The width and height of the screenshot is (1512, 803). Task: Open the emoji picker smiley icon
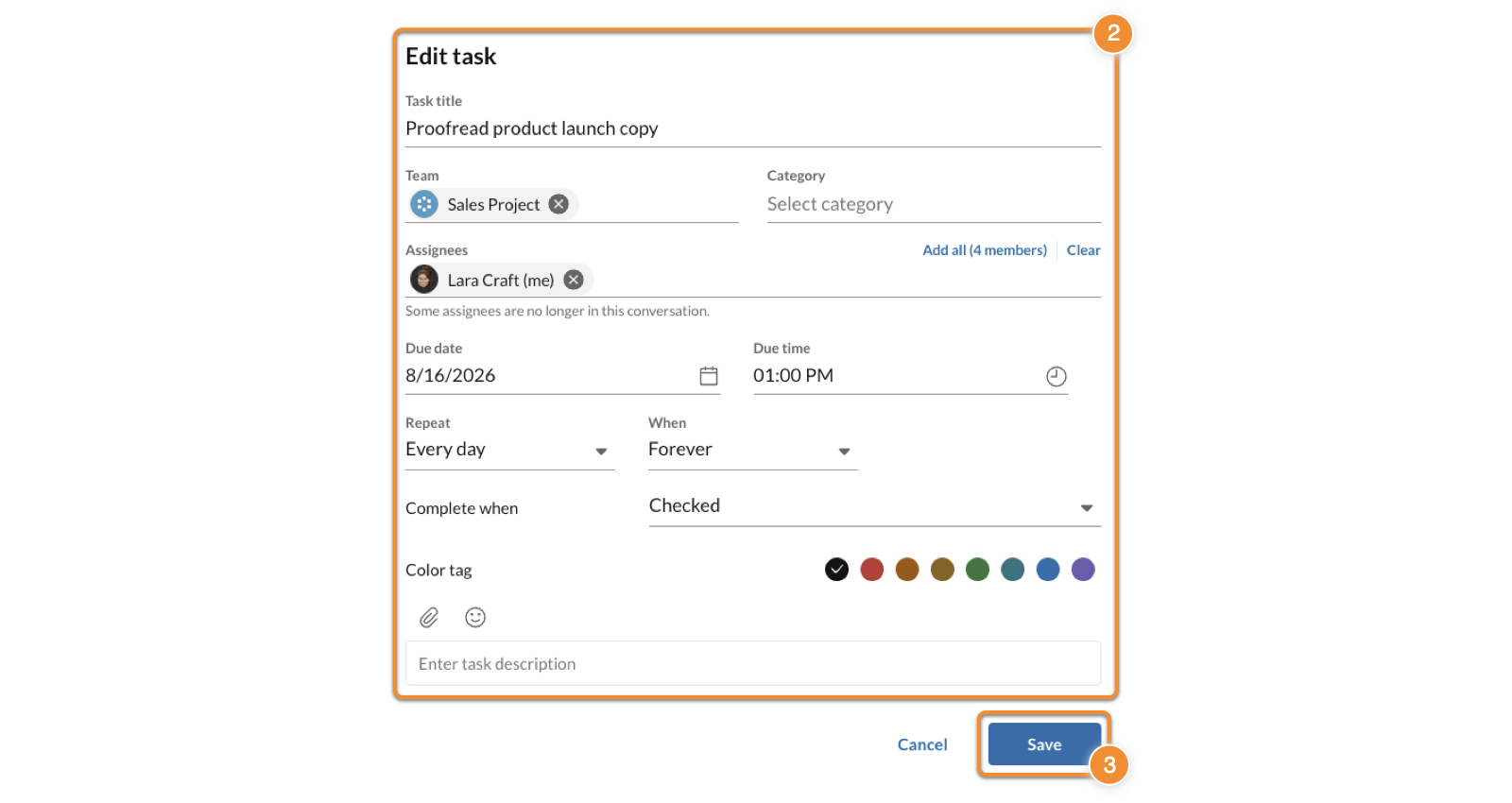tap(475, 618)
